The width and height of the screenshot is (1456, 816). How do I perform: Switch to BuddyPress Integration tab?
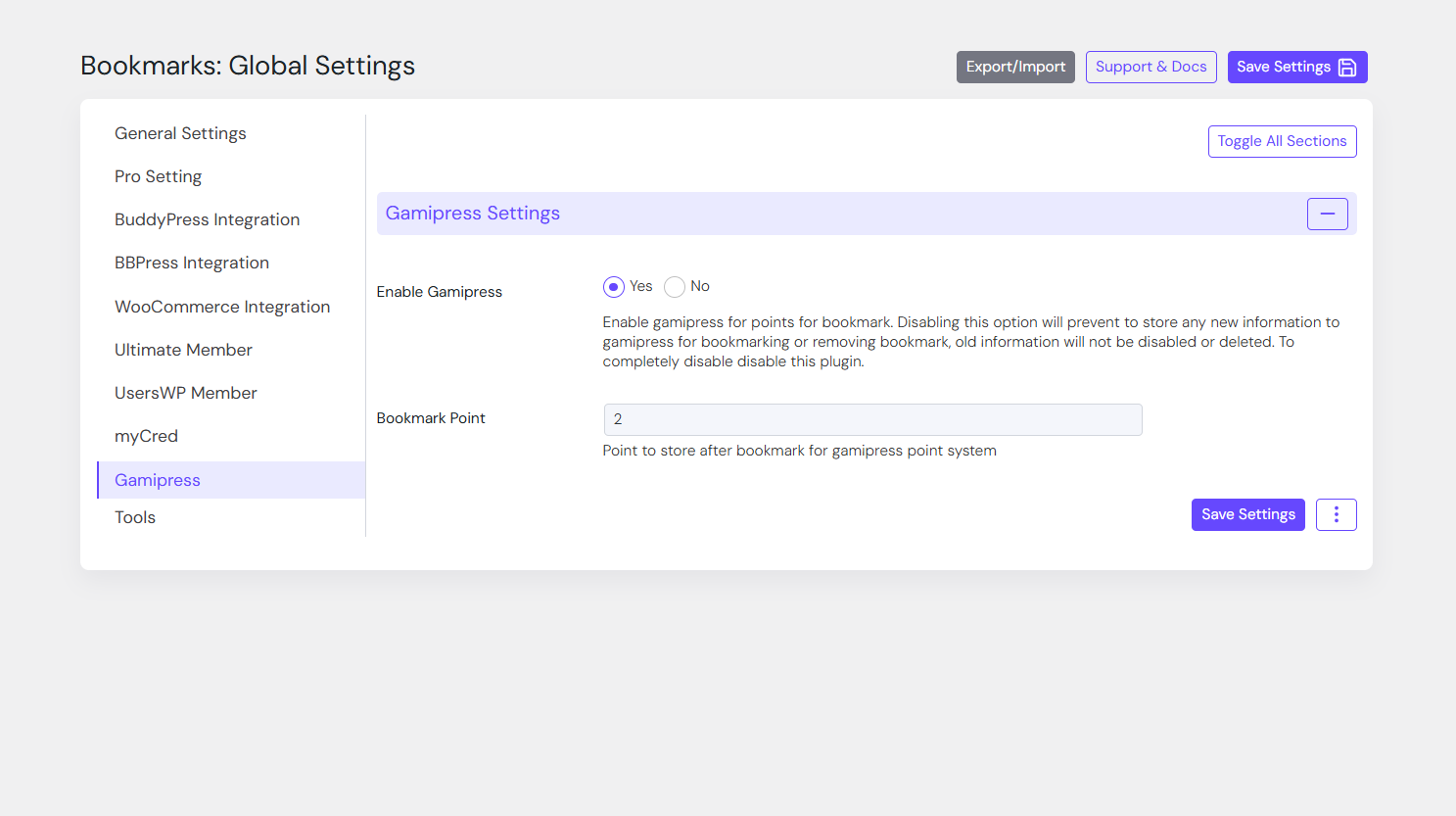point(207,219)
